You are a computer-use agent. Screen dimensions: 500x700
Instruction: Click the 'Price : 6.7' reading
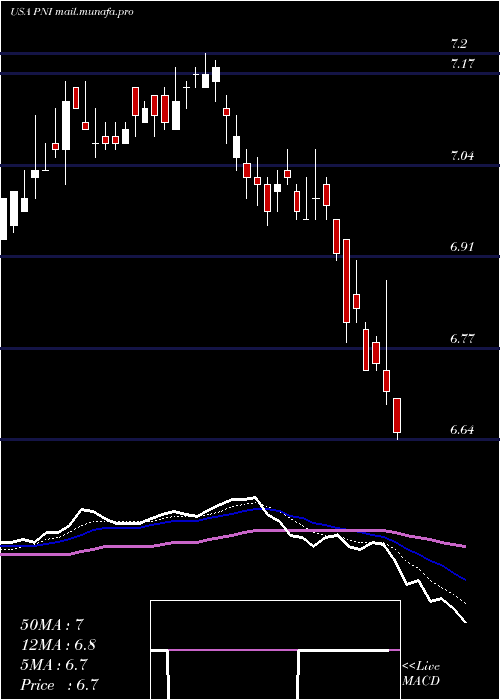(59, 684)
